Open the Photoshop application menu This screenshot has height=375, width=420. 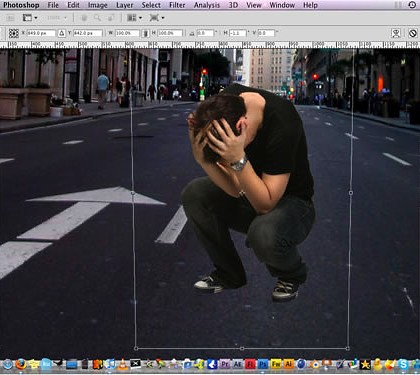[x=21, y=5]
